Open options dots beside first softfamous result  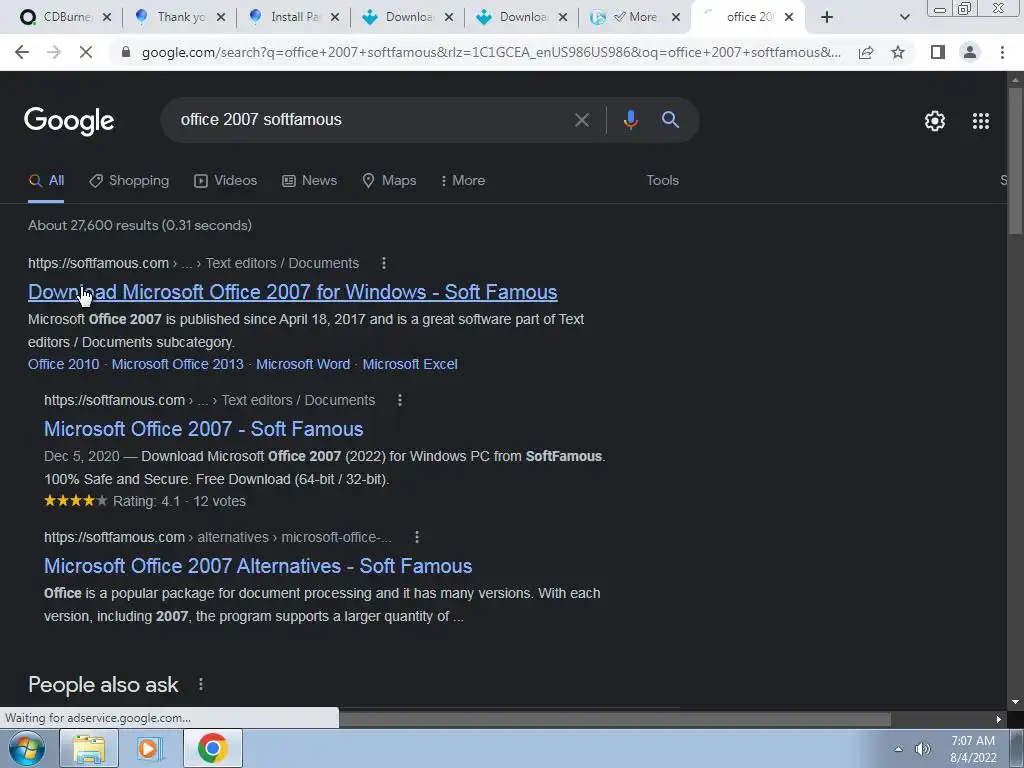[x=384, y=263]
